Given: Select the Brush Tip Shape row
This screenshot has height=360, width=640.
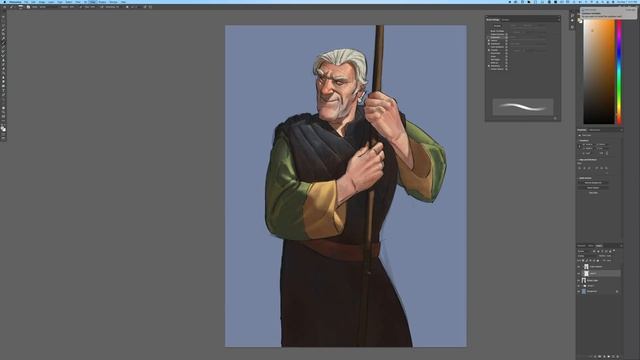Looking at the screenshot, I should 498,31.
